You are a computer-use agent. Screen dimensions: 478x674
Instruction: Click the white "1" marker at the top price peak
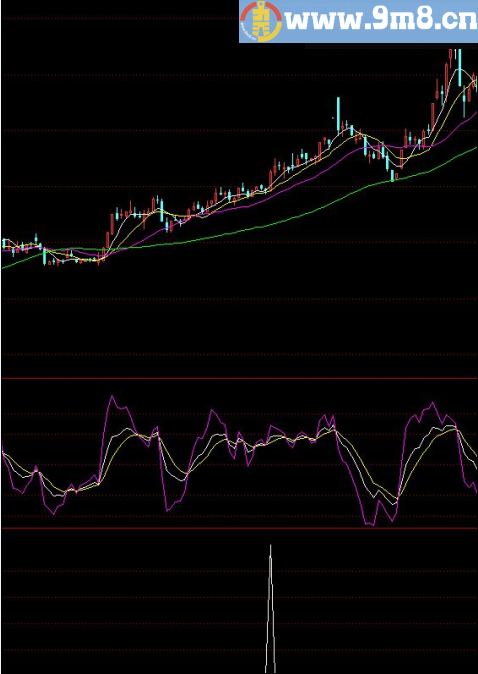455,54
